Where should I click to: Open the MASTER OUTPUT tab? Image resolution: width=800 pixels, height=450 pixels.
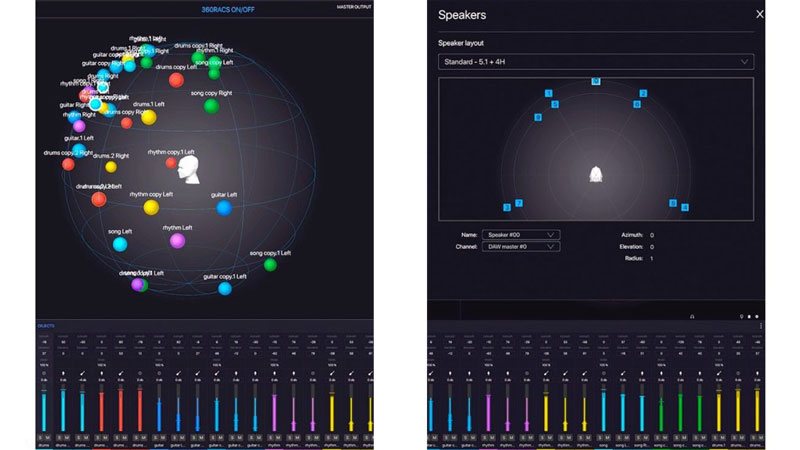pyautogui.click(x=353, y=8)
